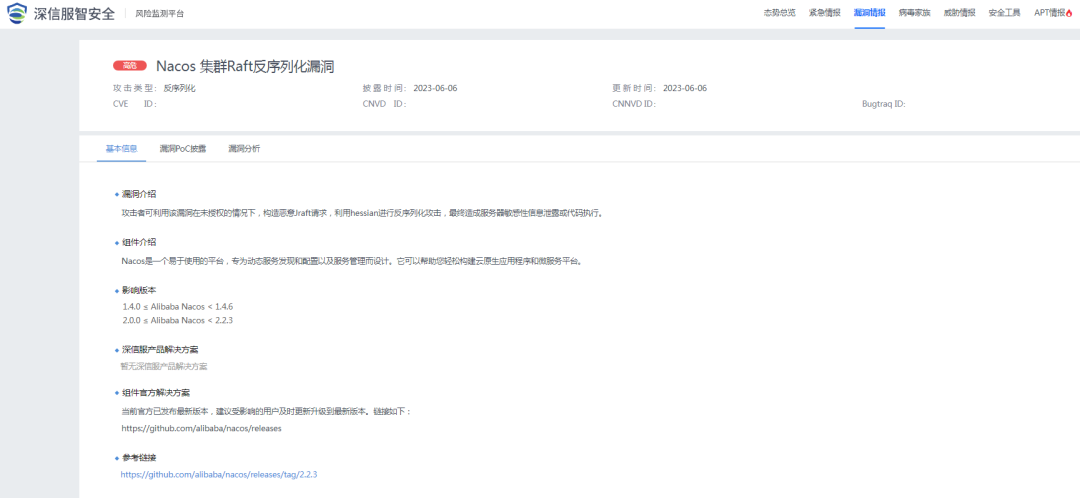Image resolution: width=1080 pixels, height=498 pixels.
Task: Switch to the 漏洞PoC披露 tab
Action: [183, 148]
